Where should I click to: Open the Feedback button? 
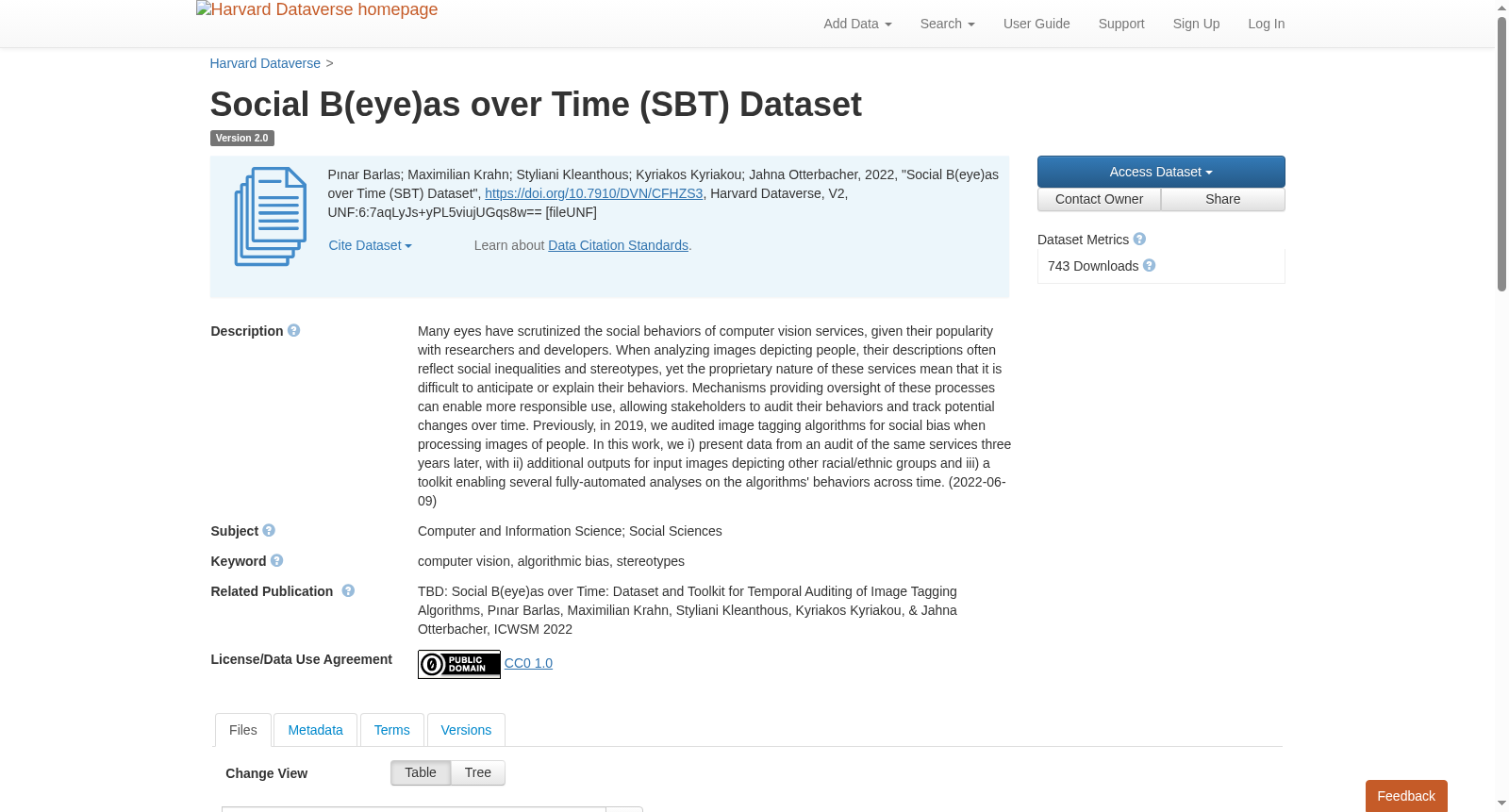(x=1406, y=796)
